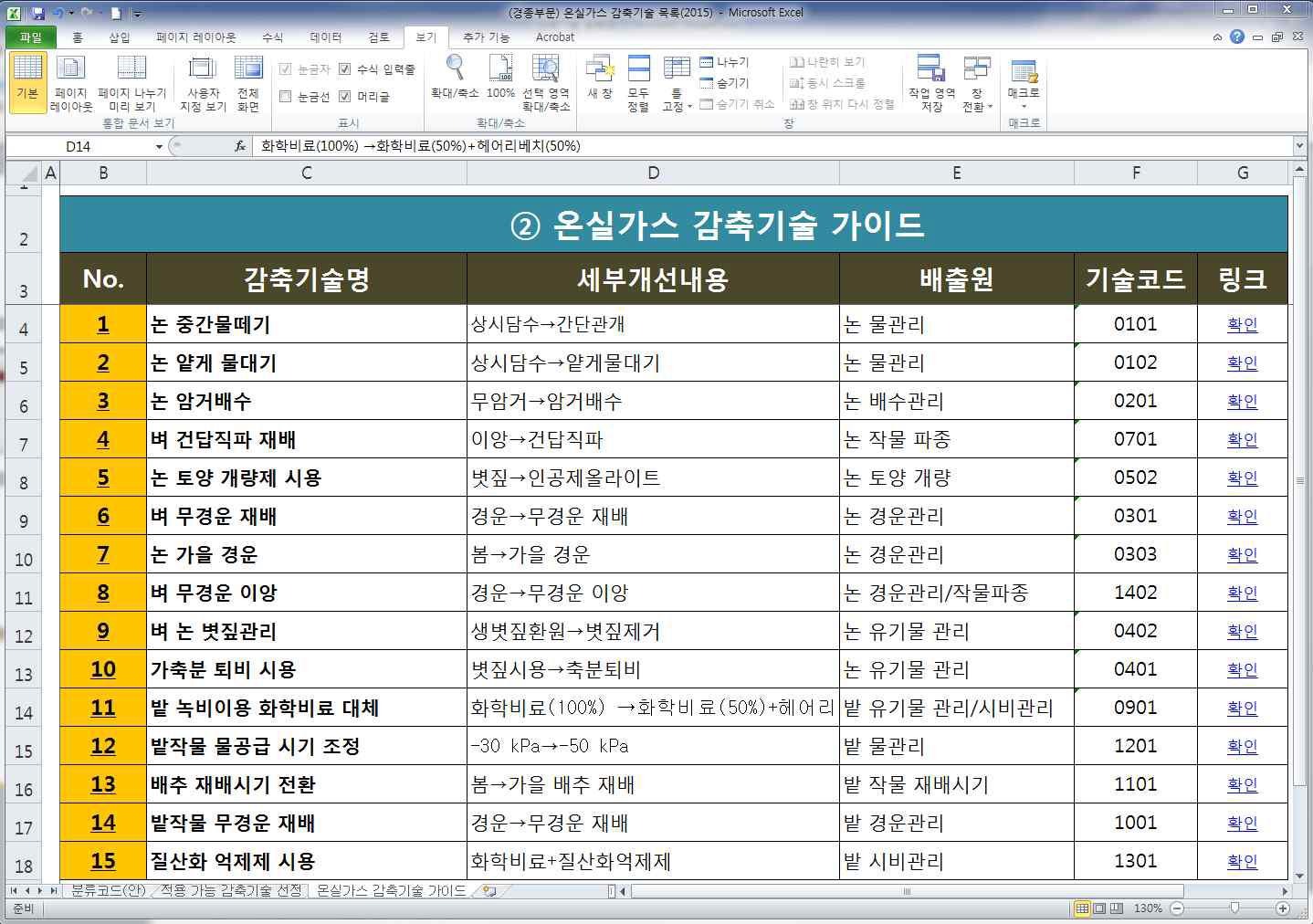Click the horizontal scrollbar thumb
1313x924 pixels.
click(907, 890)
